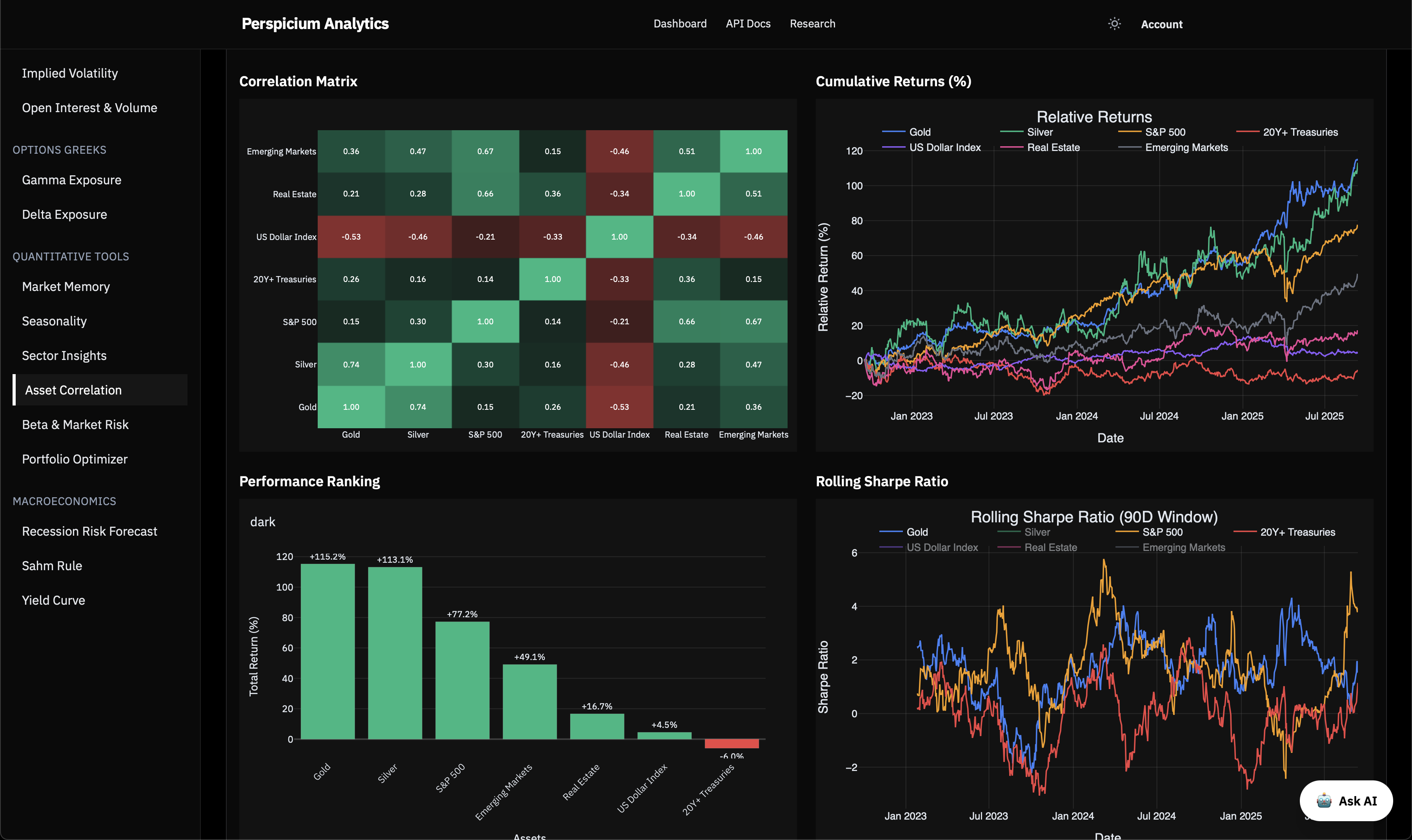Click Gold-Silver 0.74 correlation cell
Screen dimensions: 1412x840
tap(418, 407)
